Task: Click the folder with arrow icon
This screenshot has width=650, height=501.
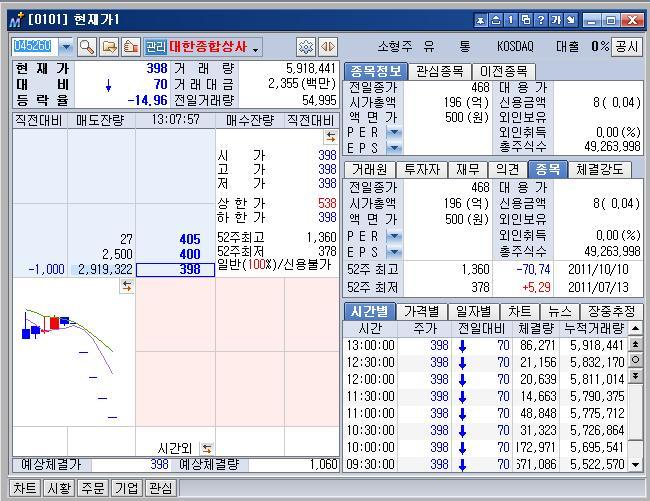Action: tap(109, 47)
